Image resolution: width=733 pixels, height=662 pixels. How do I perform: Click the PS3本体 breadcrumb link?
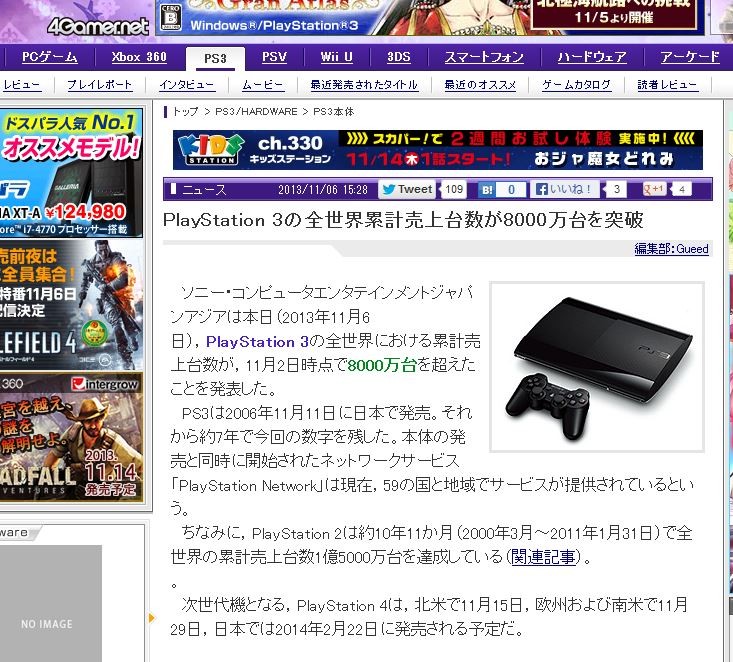coord(334,112)
